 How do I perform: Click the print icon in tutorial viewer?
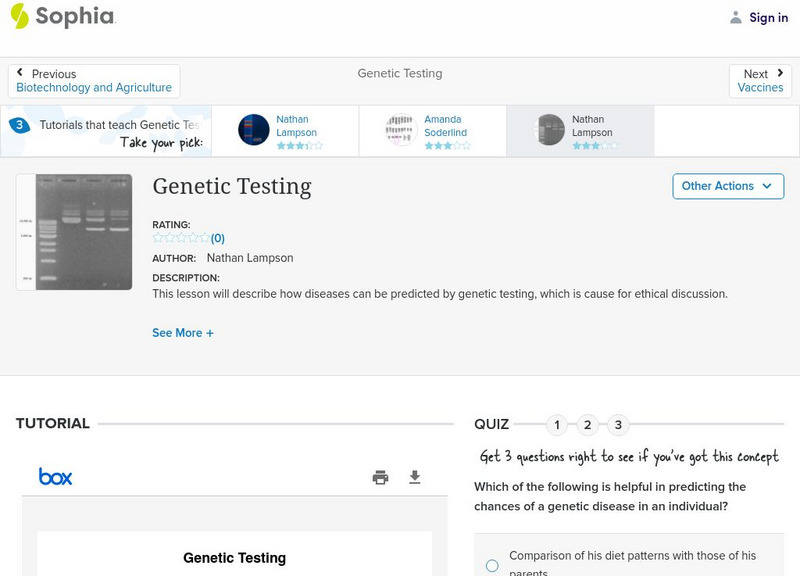[380, 477]
